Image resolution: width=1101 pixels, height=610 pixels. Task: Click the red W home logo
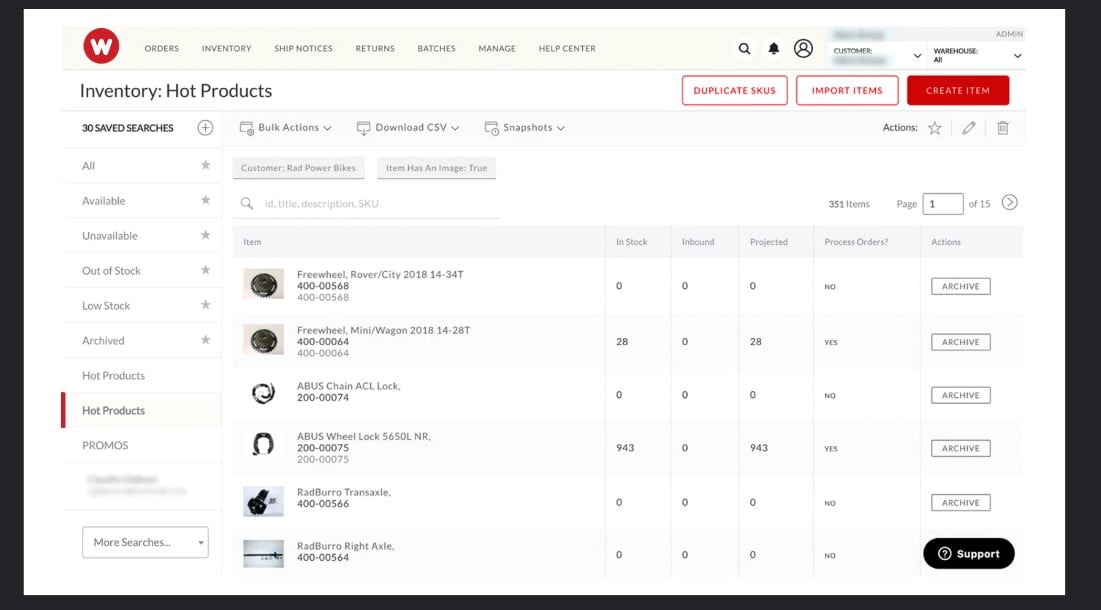(x=101, y=46)
